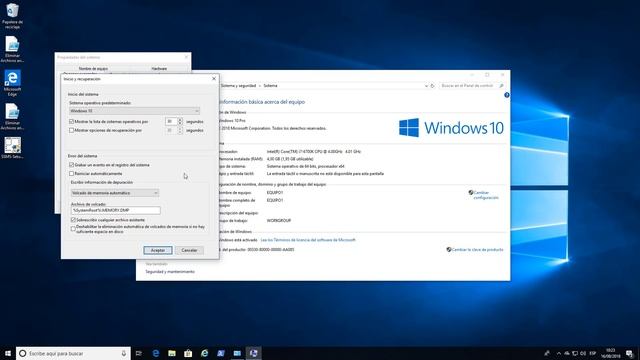640x360 pixels.
Task: Click the microphone icon in taskbar search
Action: tap(124, 353)
